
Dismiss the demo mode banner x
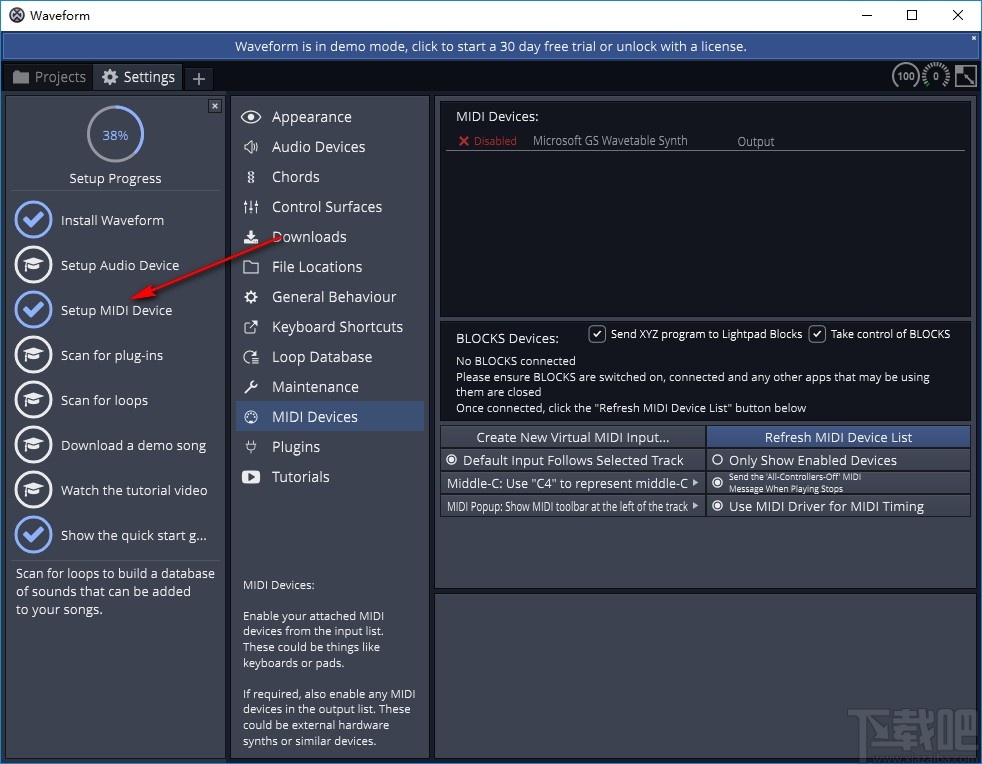coord(974,38)
